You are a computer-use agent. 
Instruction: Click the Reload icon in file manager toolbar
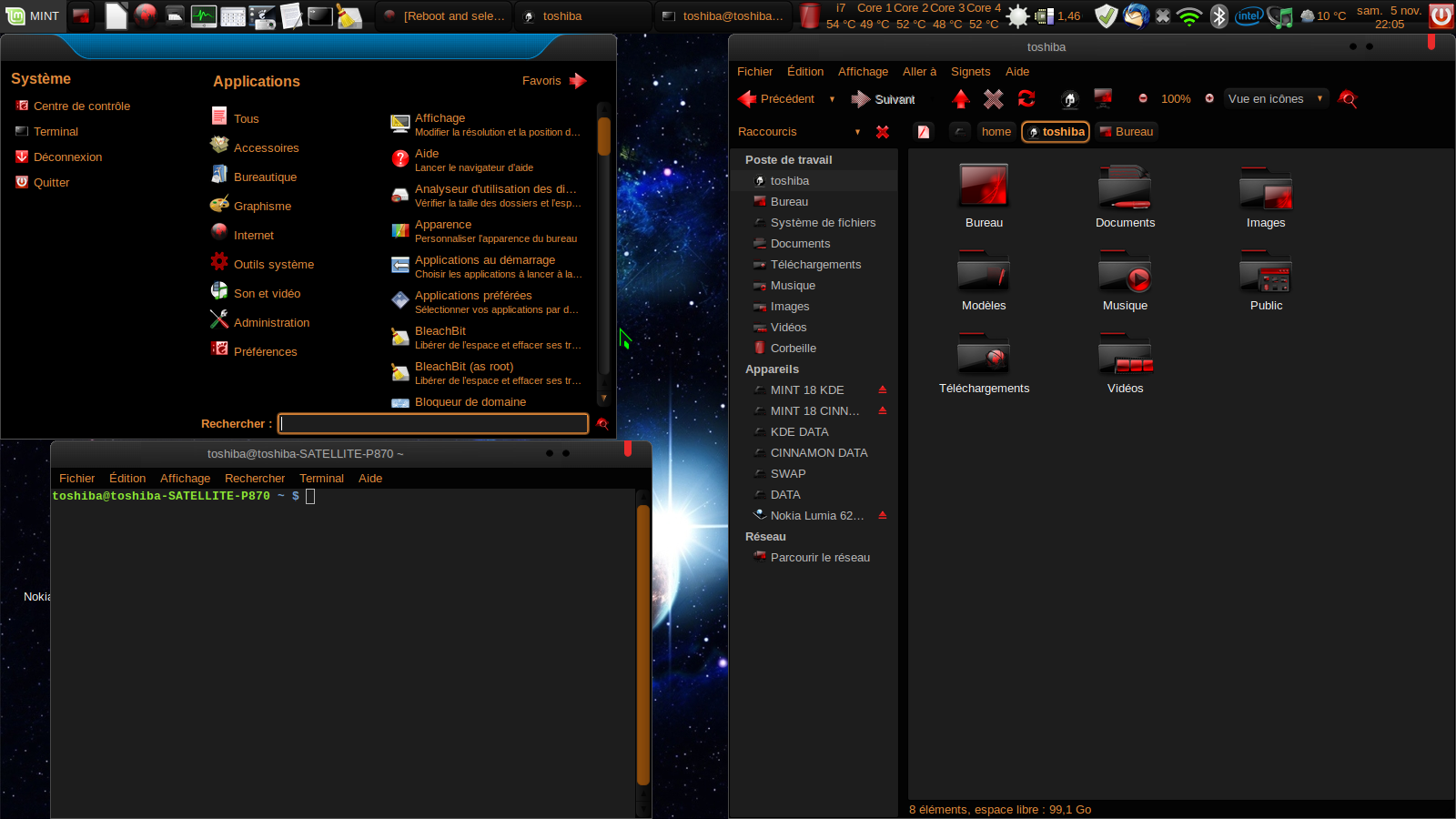(1026, 99)
